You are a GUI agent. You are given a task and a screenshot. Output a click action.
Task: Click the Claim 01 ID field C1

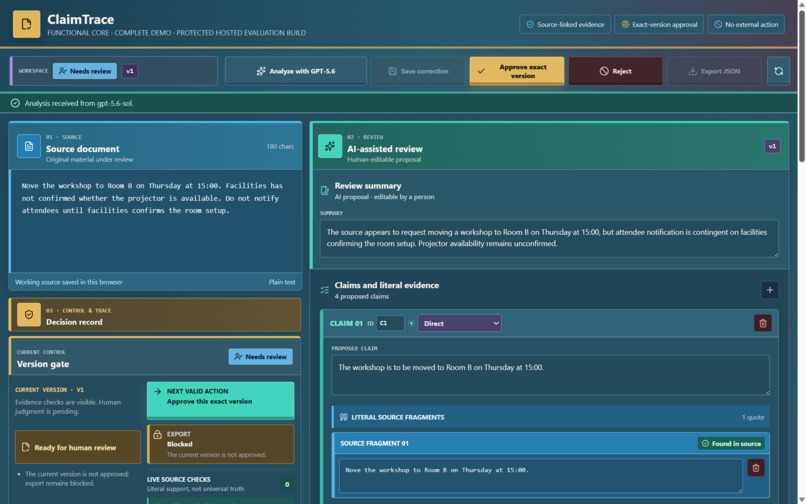[390, 323]
